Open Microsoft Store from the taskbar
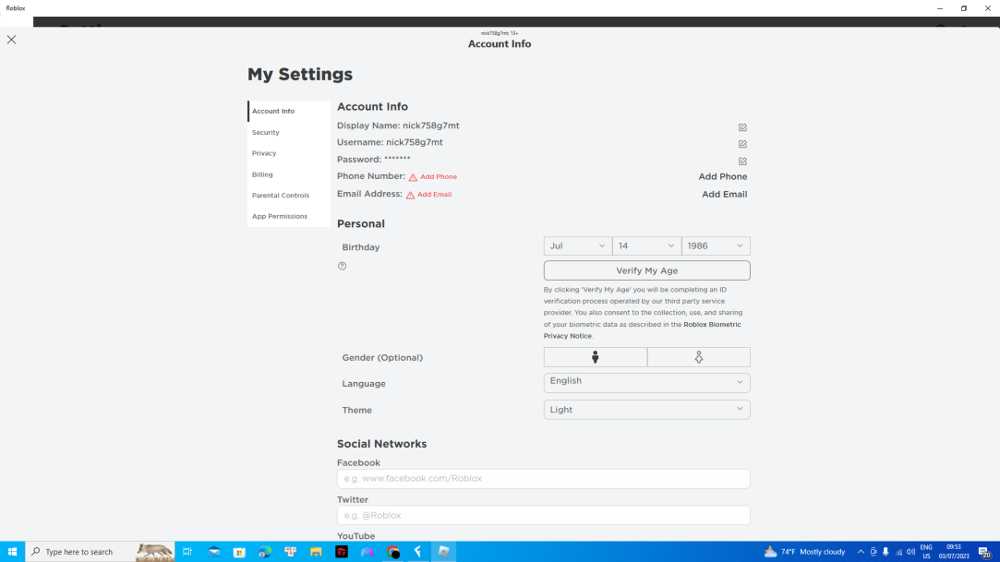Screen dimensions: 1000x562 click(239, 552)
